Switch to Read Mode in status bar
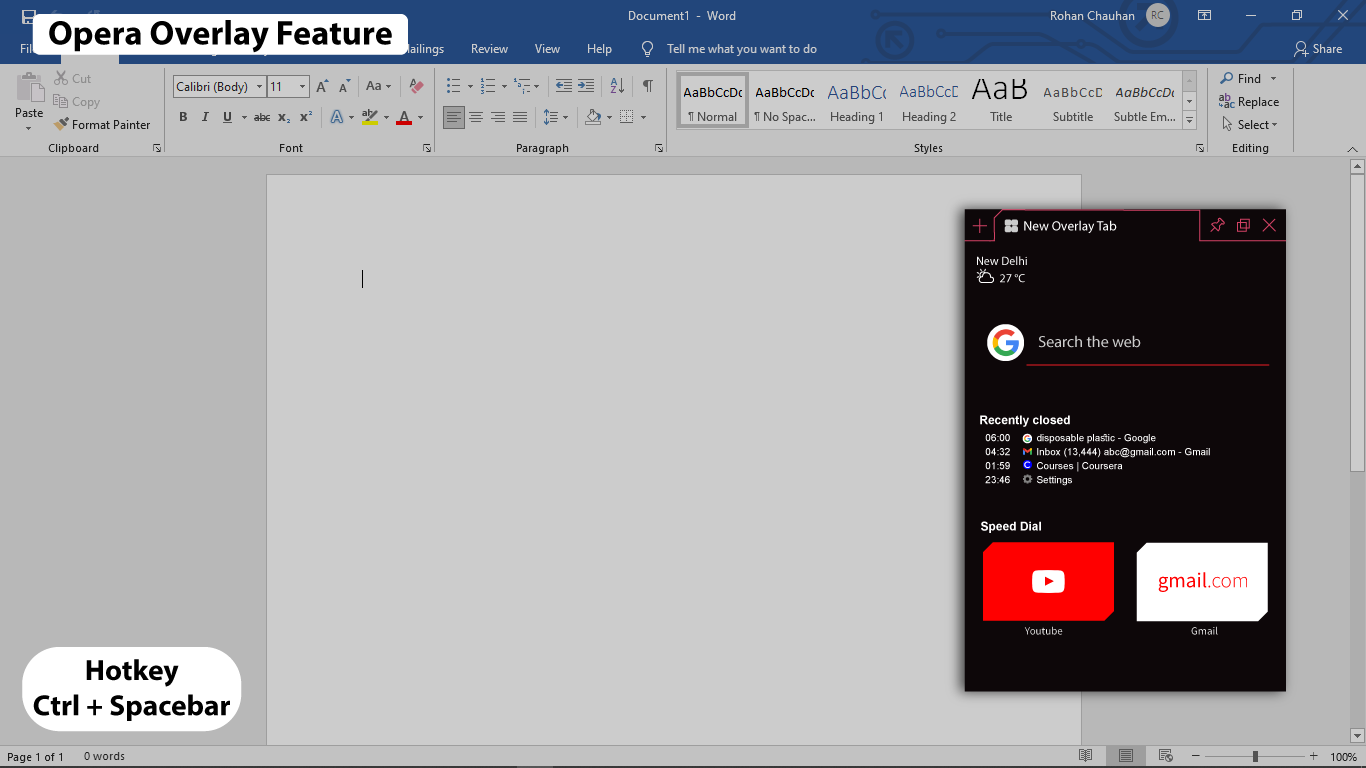The height and width of the screenshot is (768, 1366). click(x=1086, y=756)
